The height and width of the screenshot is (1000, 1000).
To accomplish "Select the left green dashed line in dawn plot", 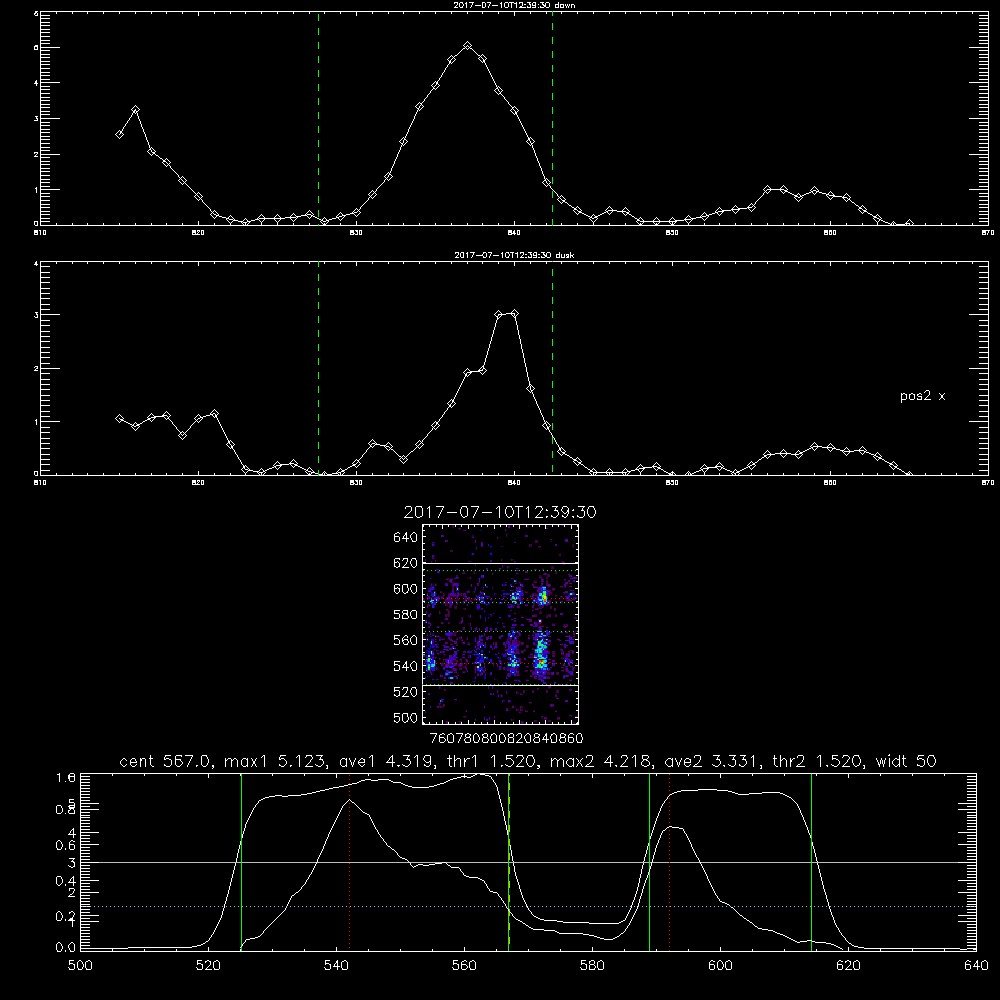I will pyautogui.click(x=318, y=119).
